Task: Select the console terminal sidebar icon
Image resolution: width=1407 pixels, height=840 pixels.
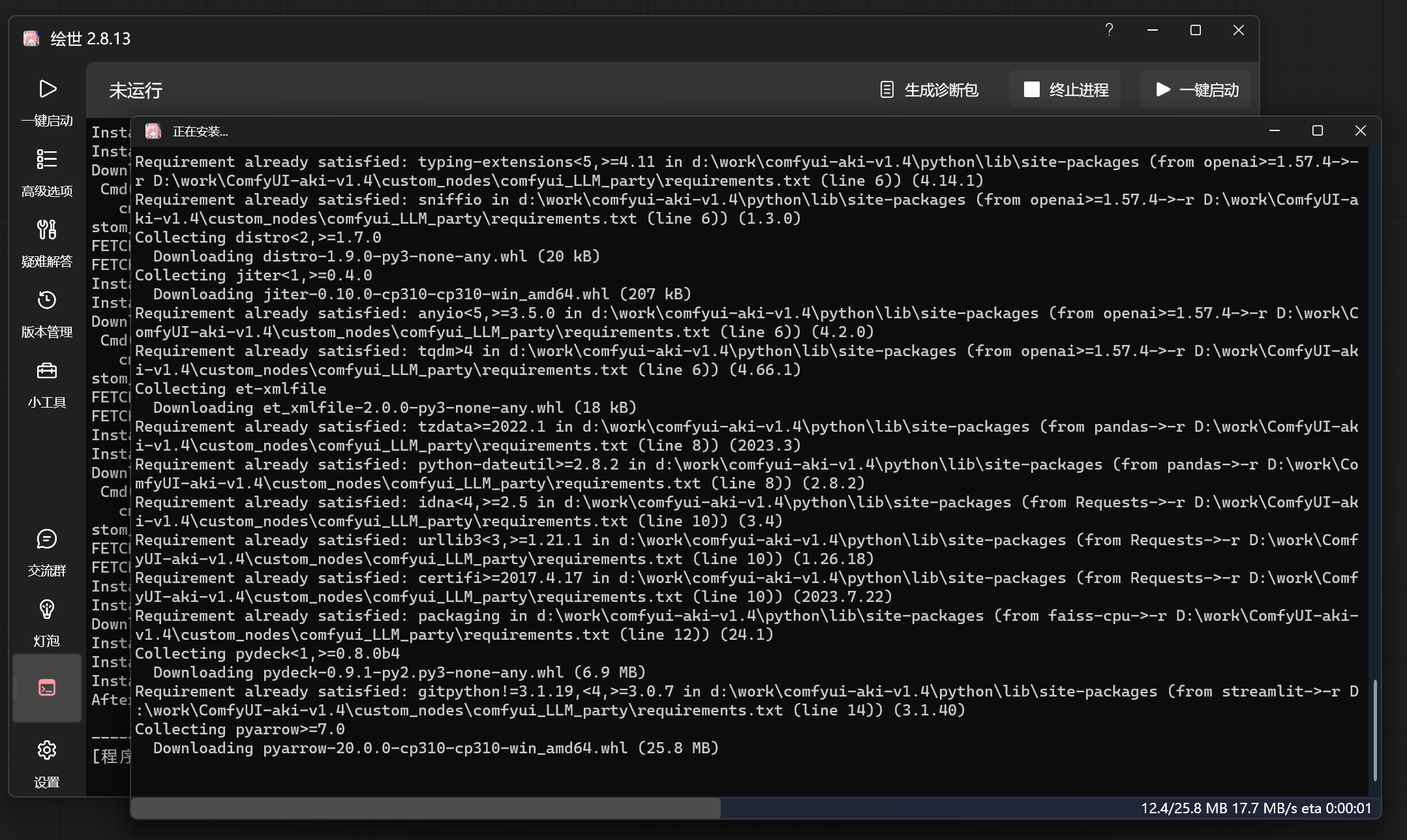Action: (x=47, y=688)
